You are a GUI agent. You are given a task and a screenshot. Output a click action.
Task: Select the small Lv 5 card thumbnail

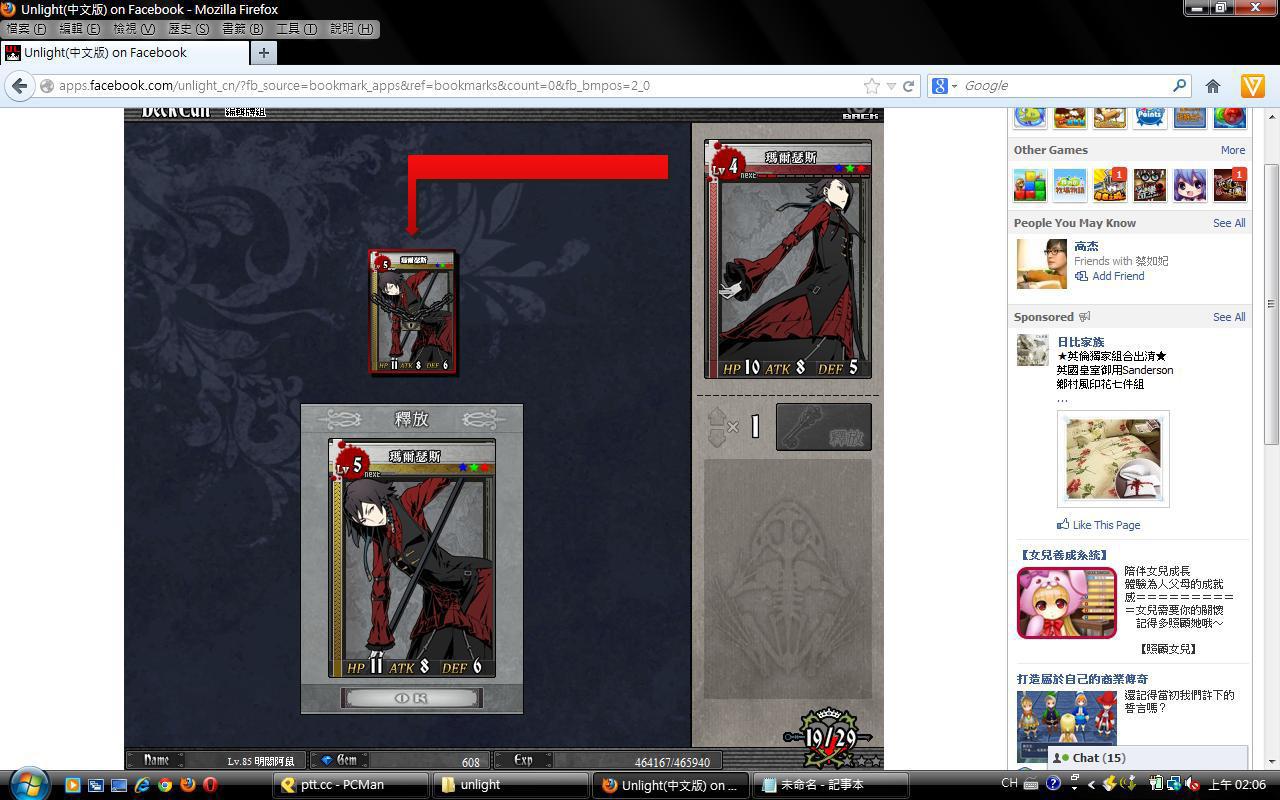[413, 312]
